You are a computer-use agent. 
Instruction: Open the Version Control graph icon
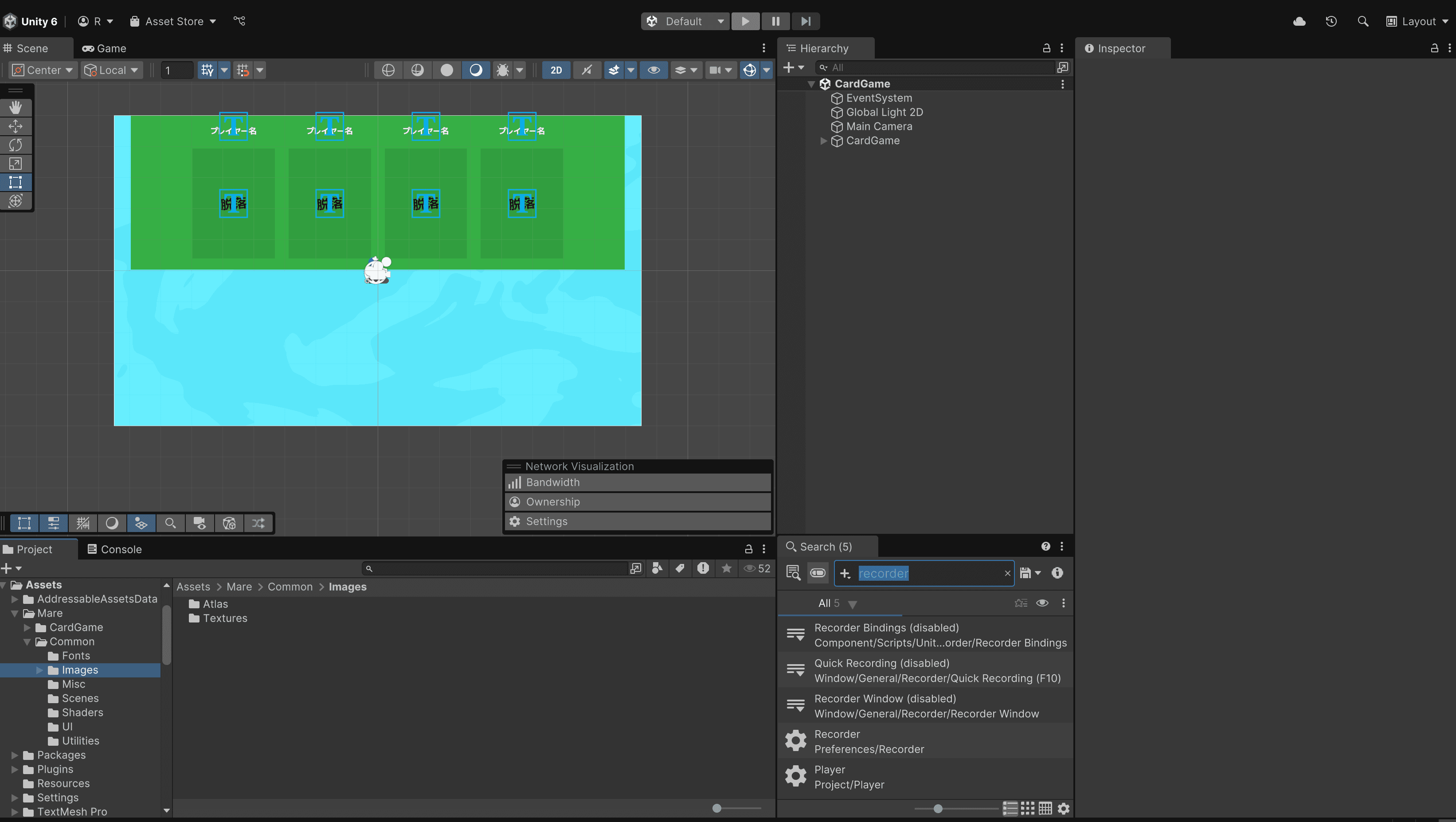(x=239, y=21)
